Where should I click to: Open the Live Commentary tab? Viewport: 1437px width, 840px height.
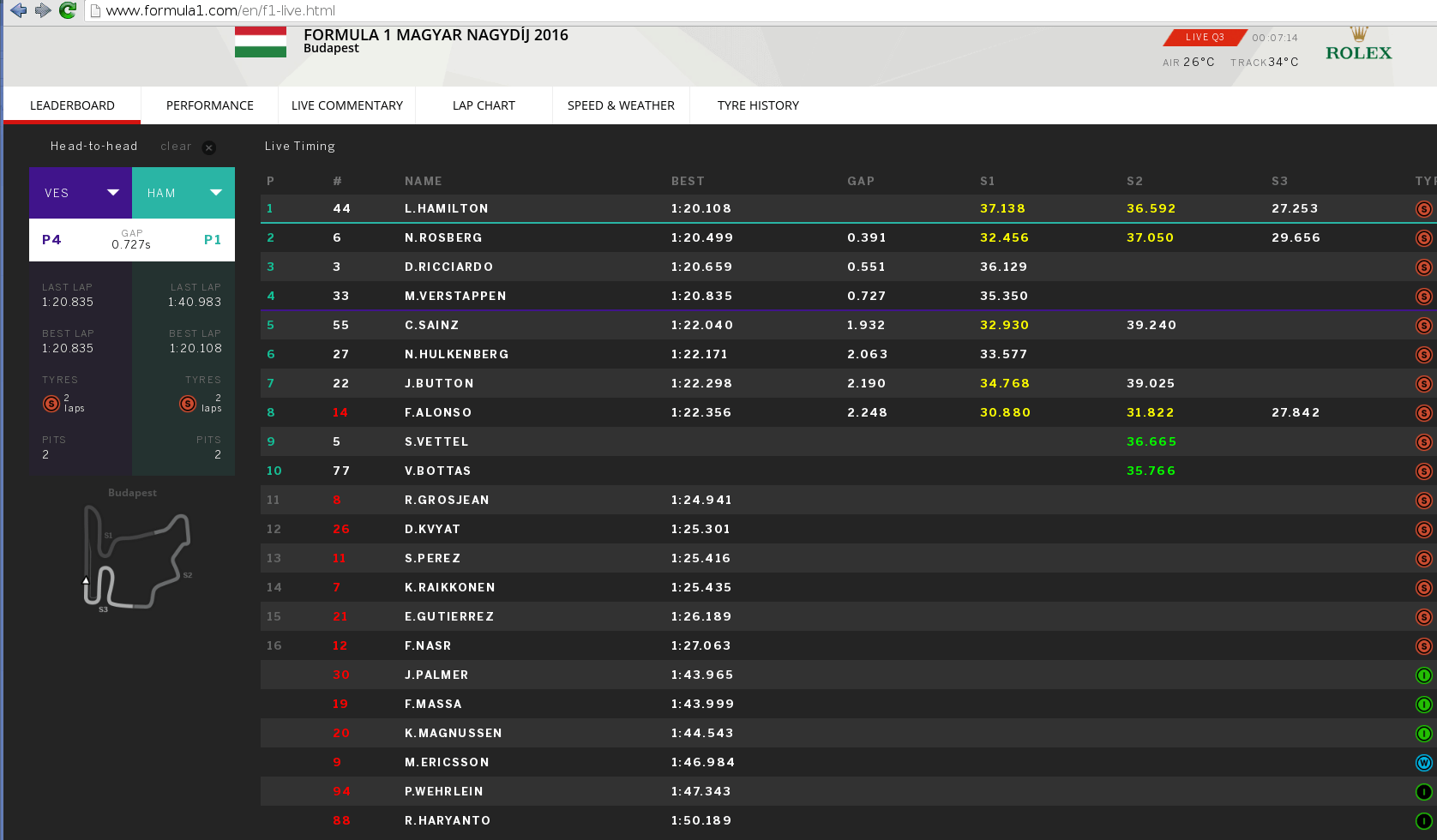tap(346, 105)
